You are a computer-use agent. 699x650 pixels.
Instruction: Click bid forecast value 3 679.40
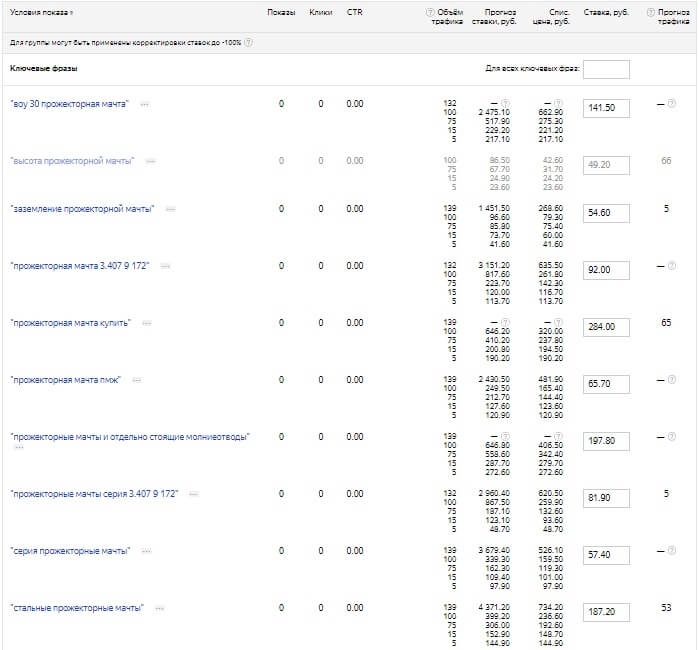click(x=494, y=550)
